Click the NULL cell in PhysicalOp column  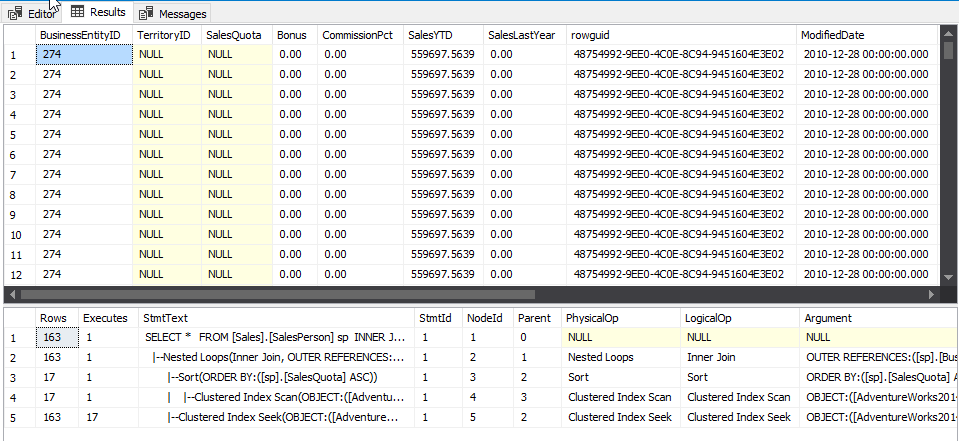[621, 337]
